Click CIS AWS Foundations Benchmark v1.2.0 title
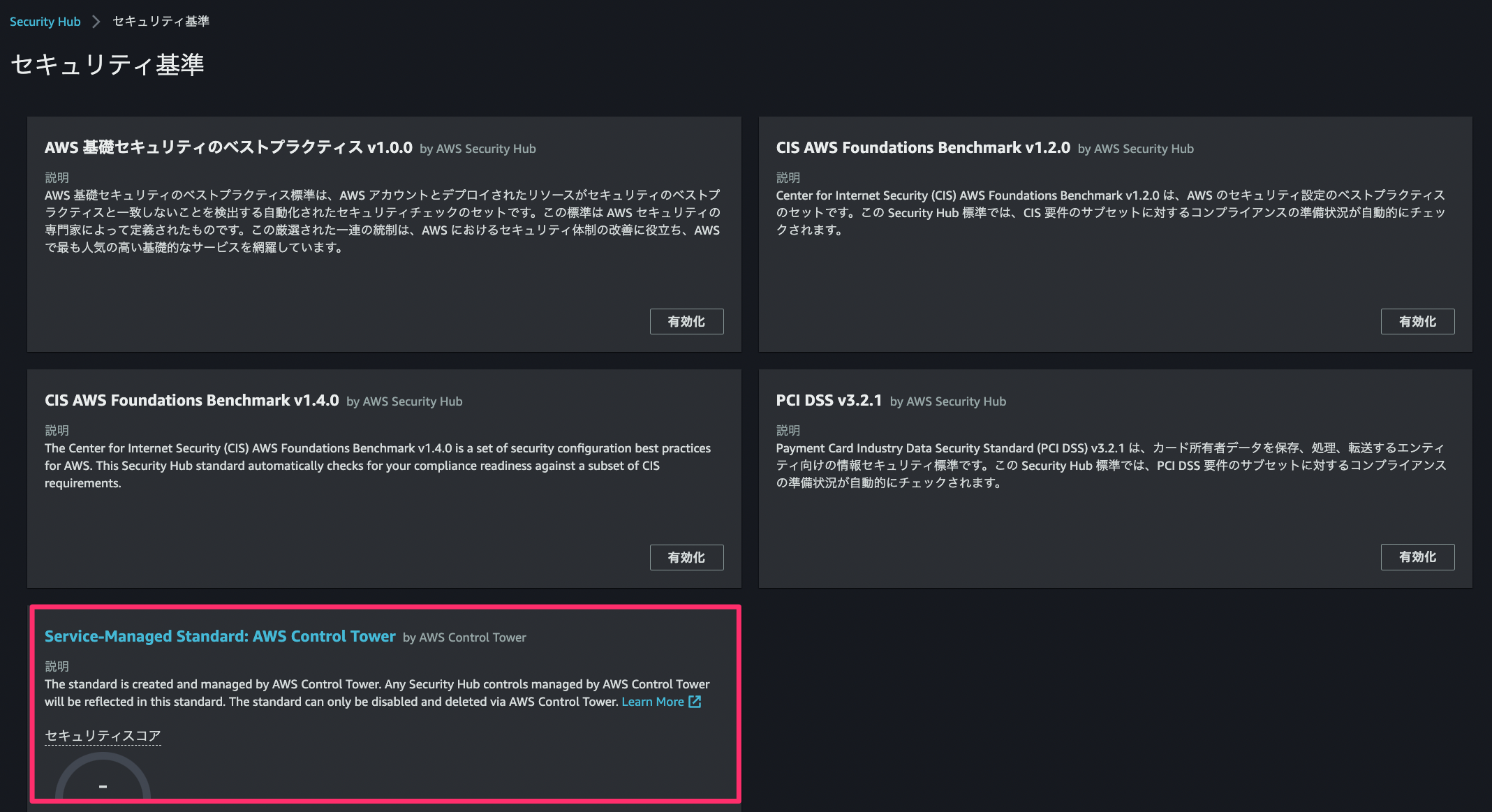The image size is (1492, 812). (x=923, y=147)
